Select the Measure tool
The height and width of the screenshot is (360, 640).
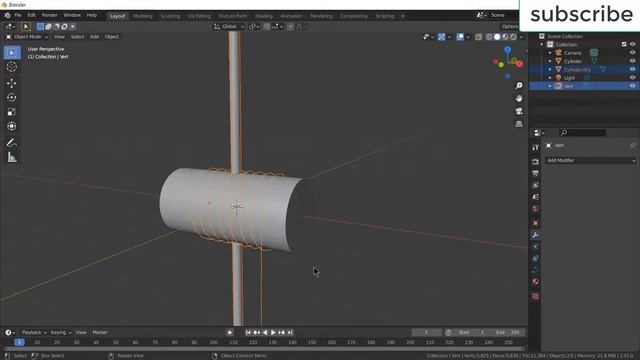[x=12, y=157]
